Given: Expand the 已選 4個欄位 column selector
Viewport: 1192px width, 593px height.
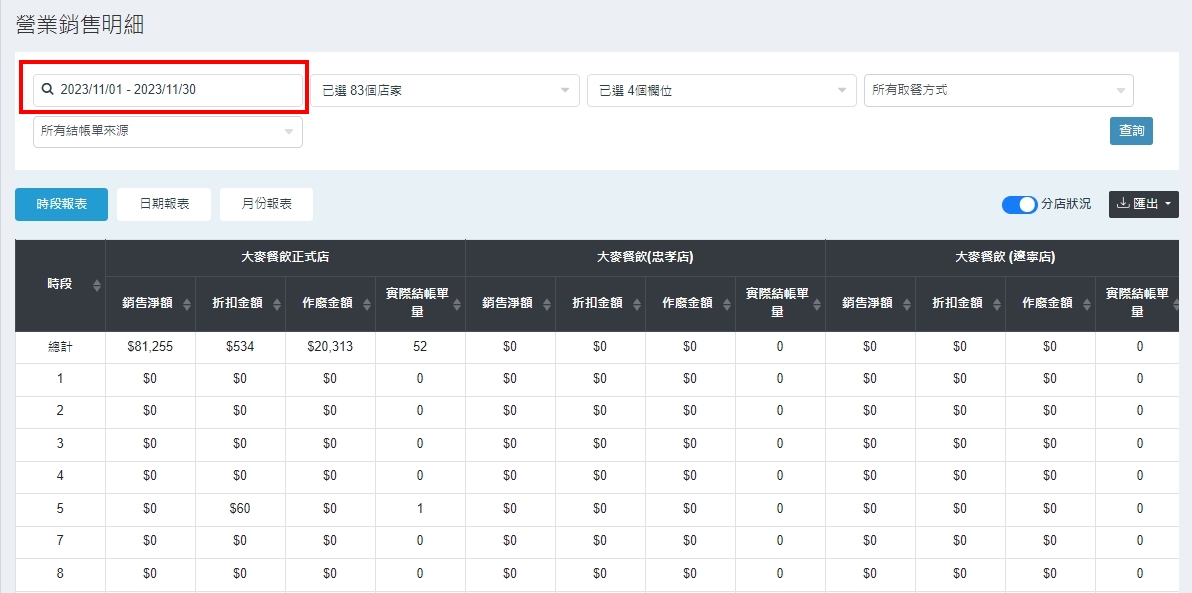Looking at the screenshot, I should [x=721, y=90].
